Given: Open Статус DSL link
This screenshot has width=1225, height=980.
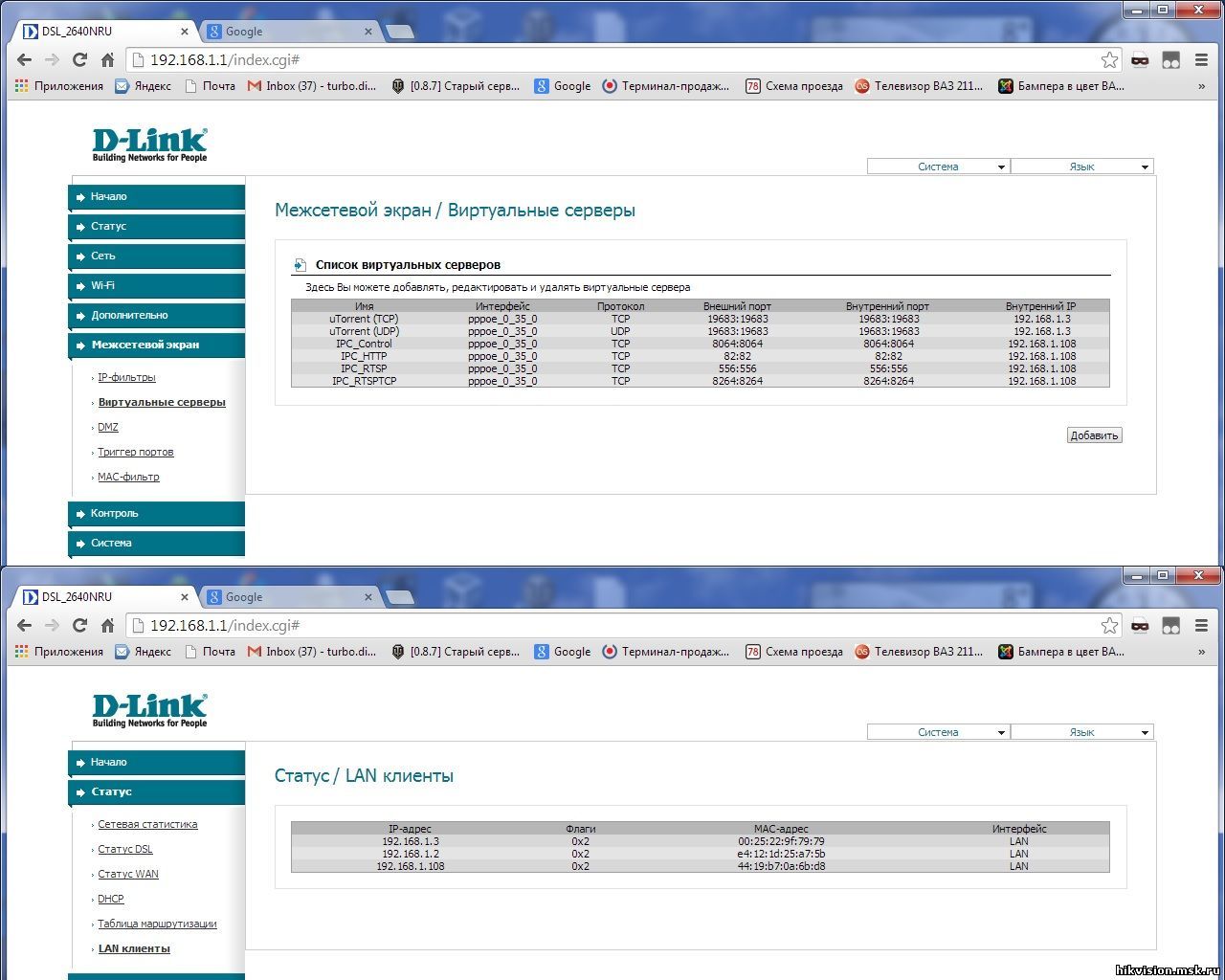Looking at the screenshot, I should click(x=125, y=850).
